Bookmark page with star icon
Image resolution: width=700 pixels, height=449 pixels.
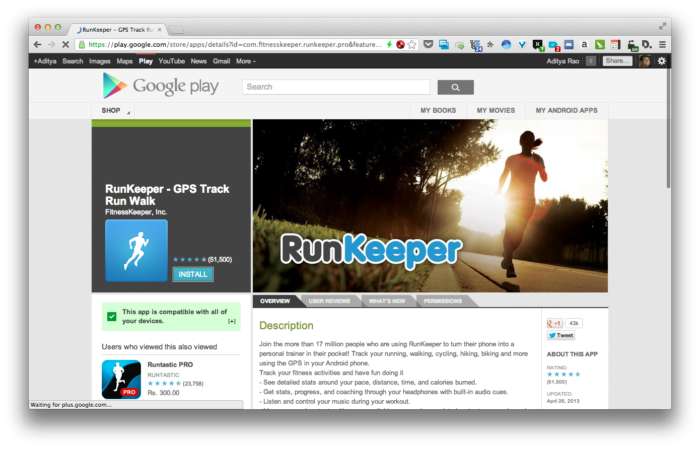pyautogui.click(x=411, y=45)
